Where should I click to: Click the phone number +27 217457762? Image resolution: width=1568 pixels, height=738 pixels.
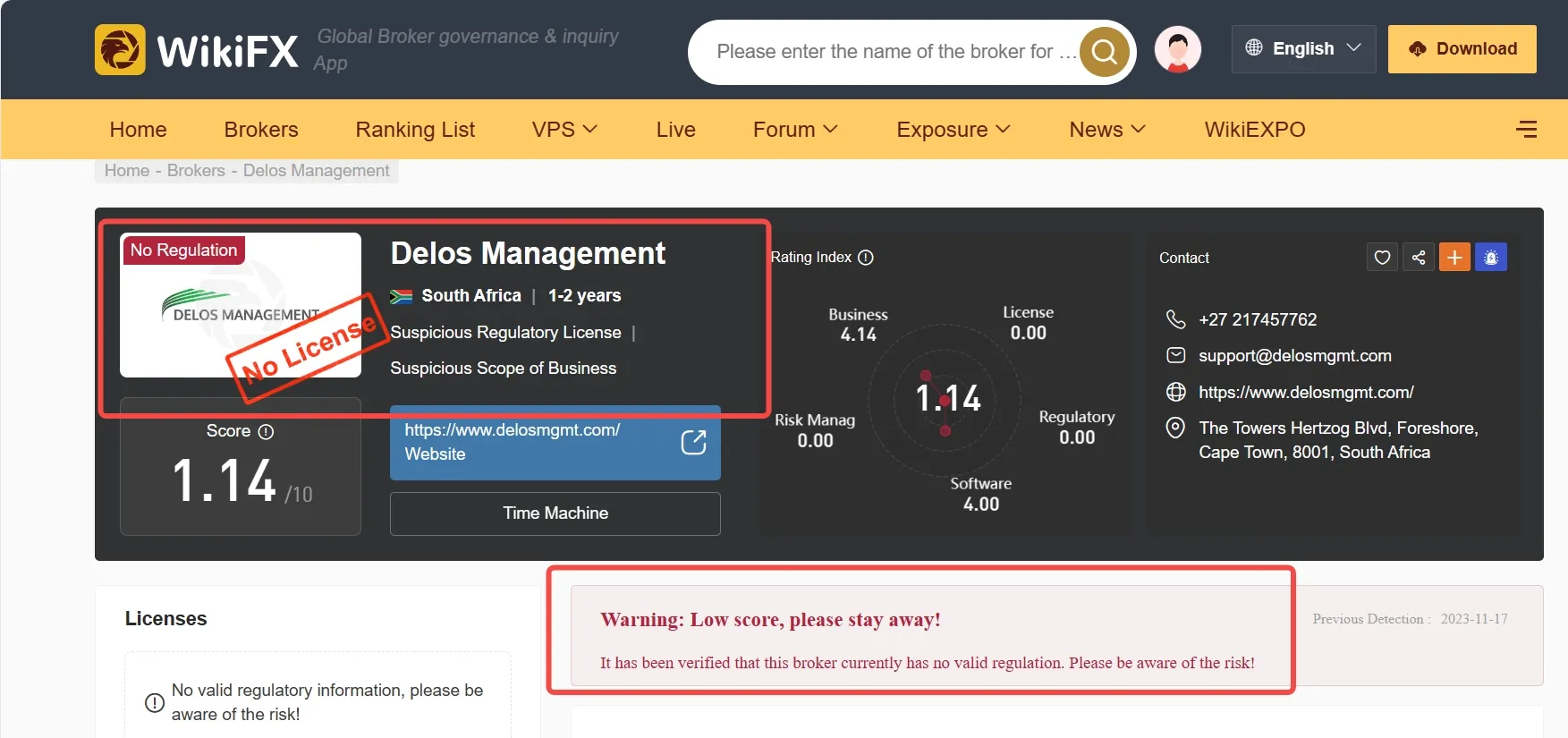(x=1258, y=319)
